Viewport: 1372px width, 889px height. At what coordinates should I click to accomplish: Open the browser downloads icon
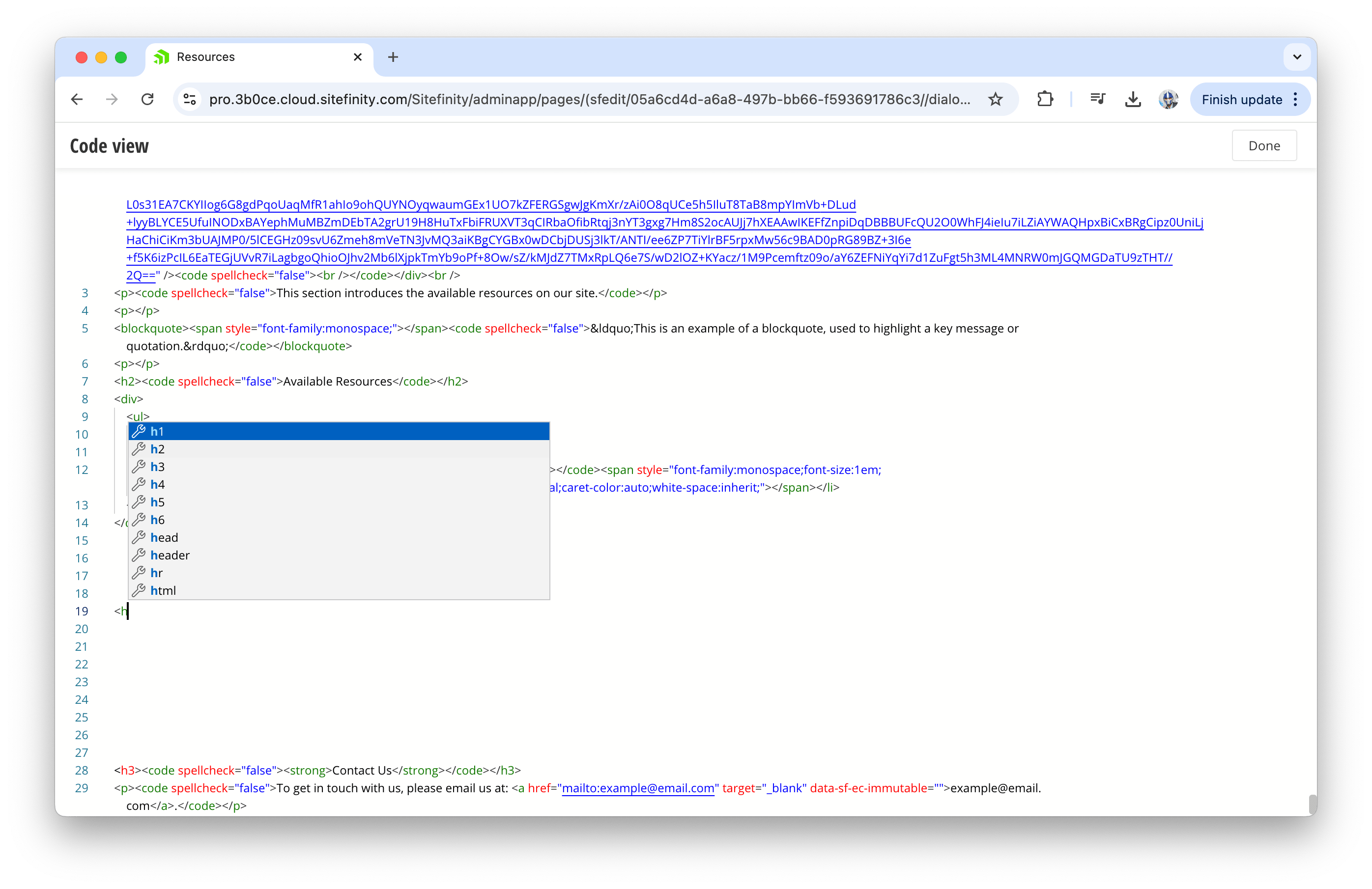1133,99
